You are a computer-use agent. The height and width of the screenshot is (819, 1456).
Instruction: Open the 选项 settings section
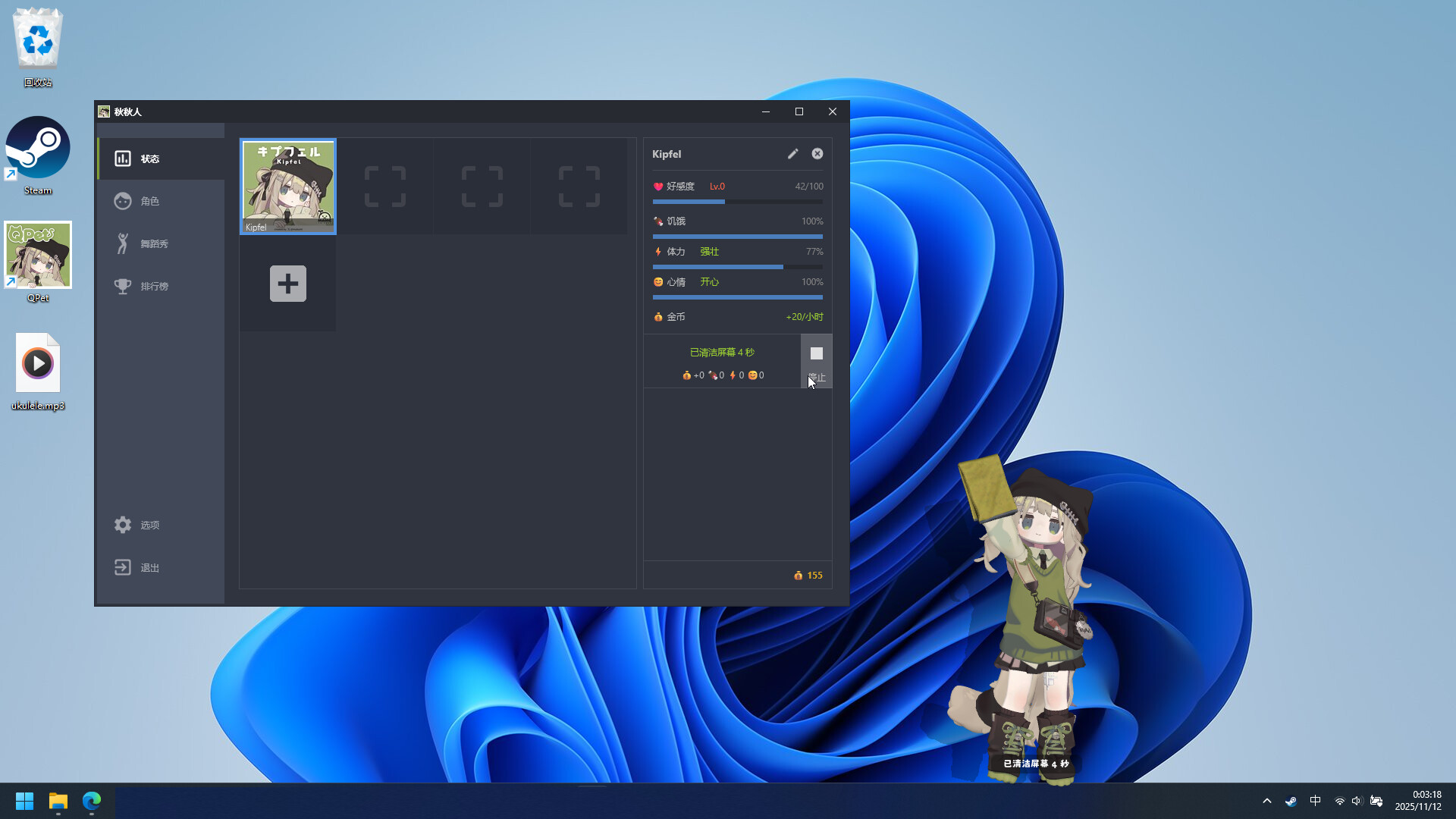pos(149,524)
